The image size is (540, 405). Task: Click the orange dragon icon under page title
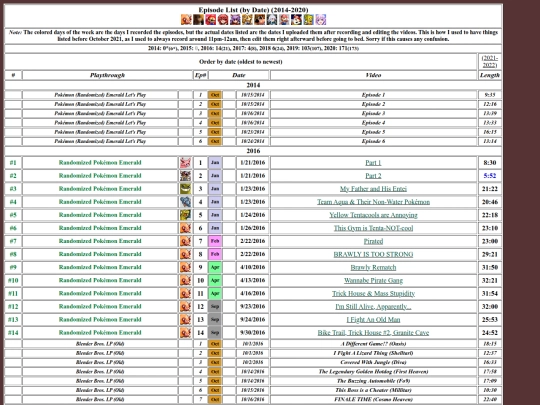pos(186,20)
